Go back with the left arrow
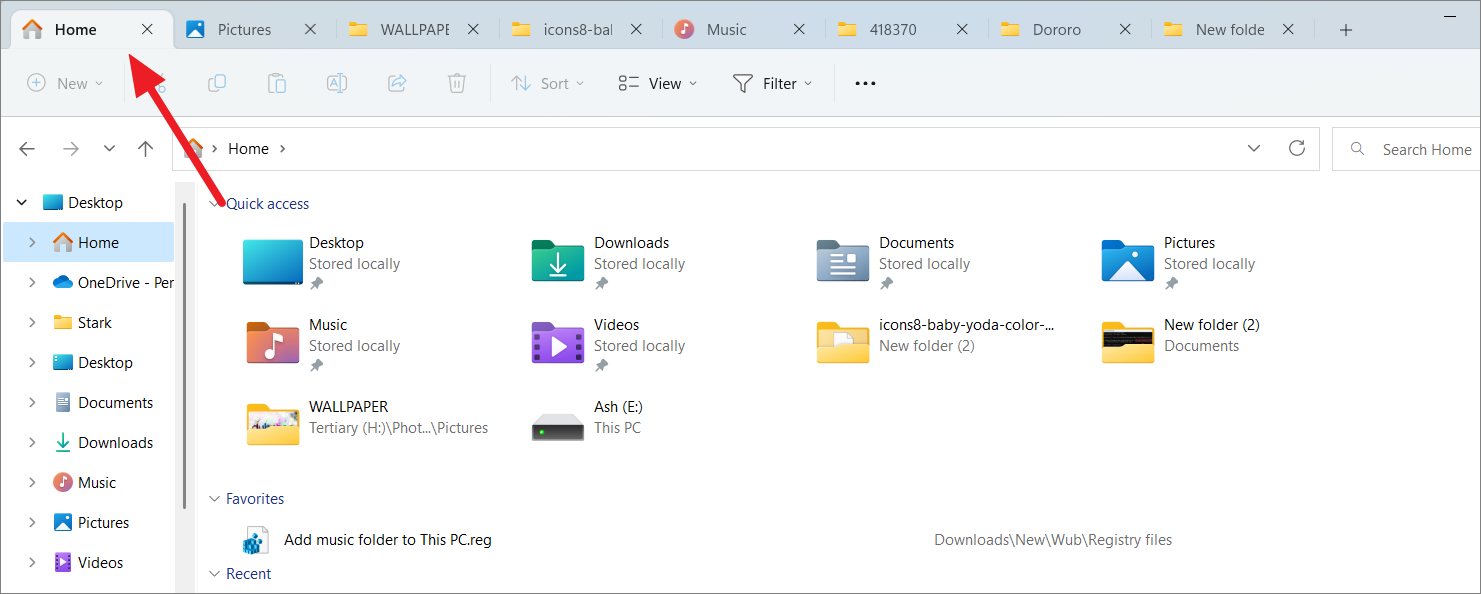This screenshot has height=594, width=1481. (27, 149)
